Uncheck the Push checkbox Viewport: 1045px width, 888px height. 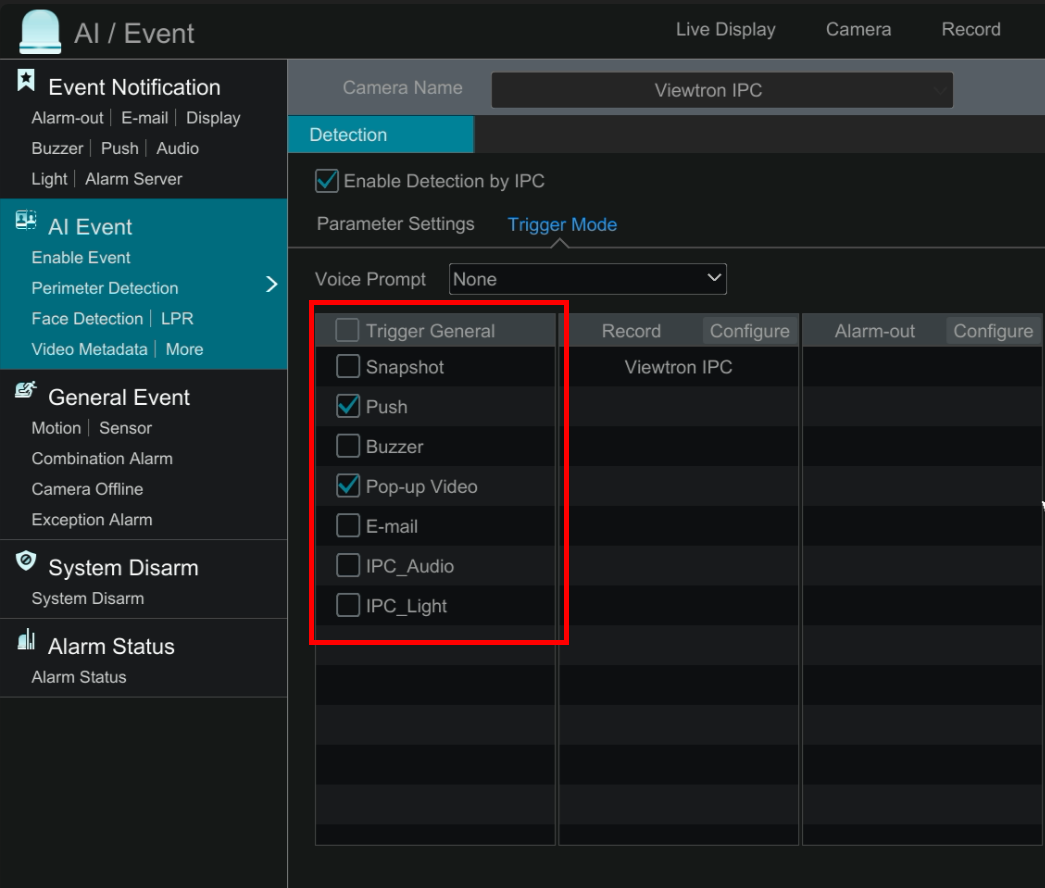(348, 407)
